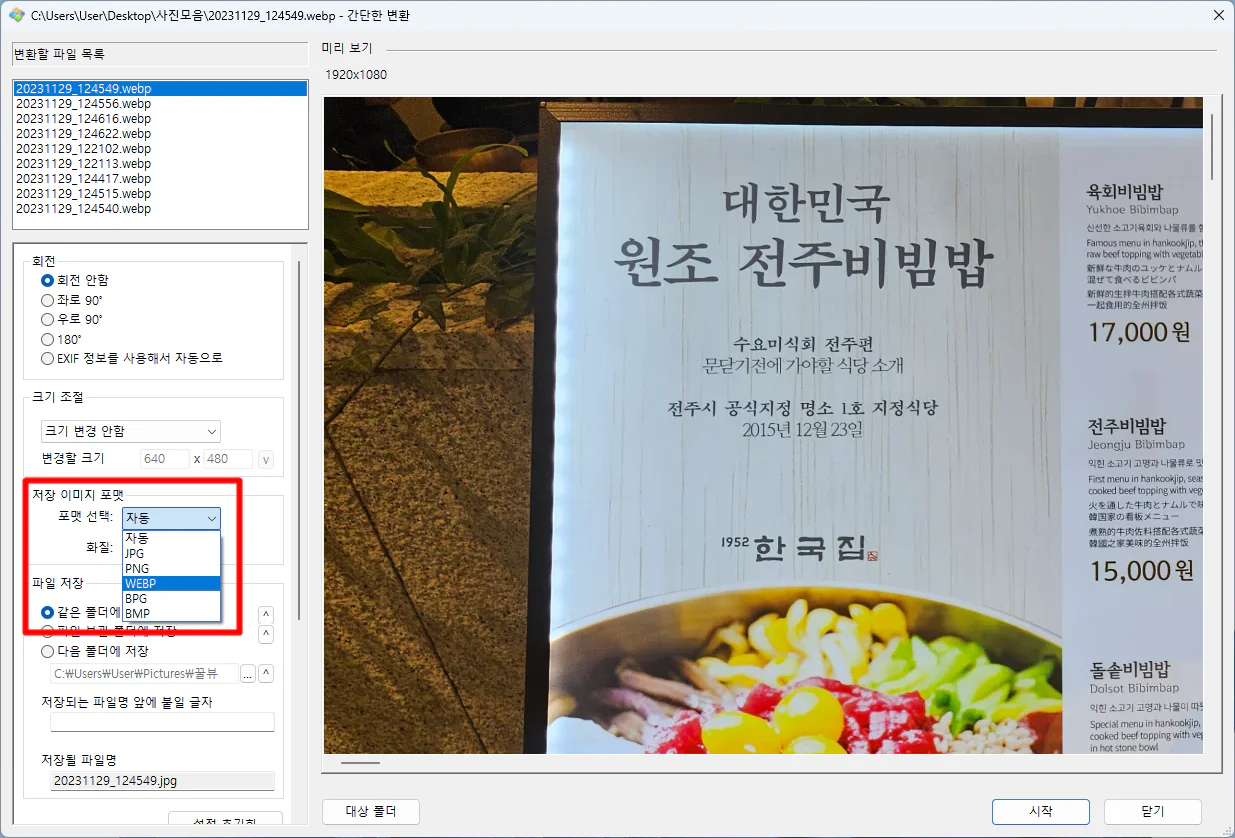Screen dimensions: 1235x838
Task: Choose JPG from the format list
Action: tap(171, 553)
